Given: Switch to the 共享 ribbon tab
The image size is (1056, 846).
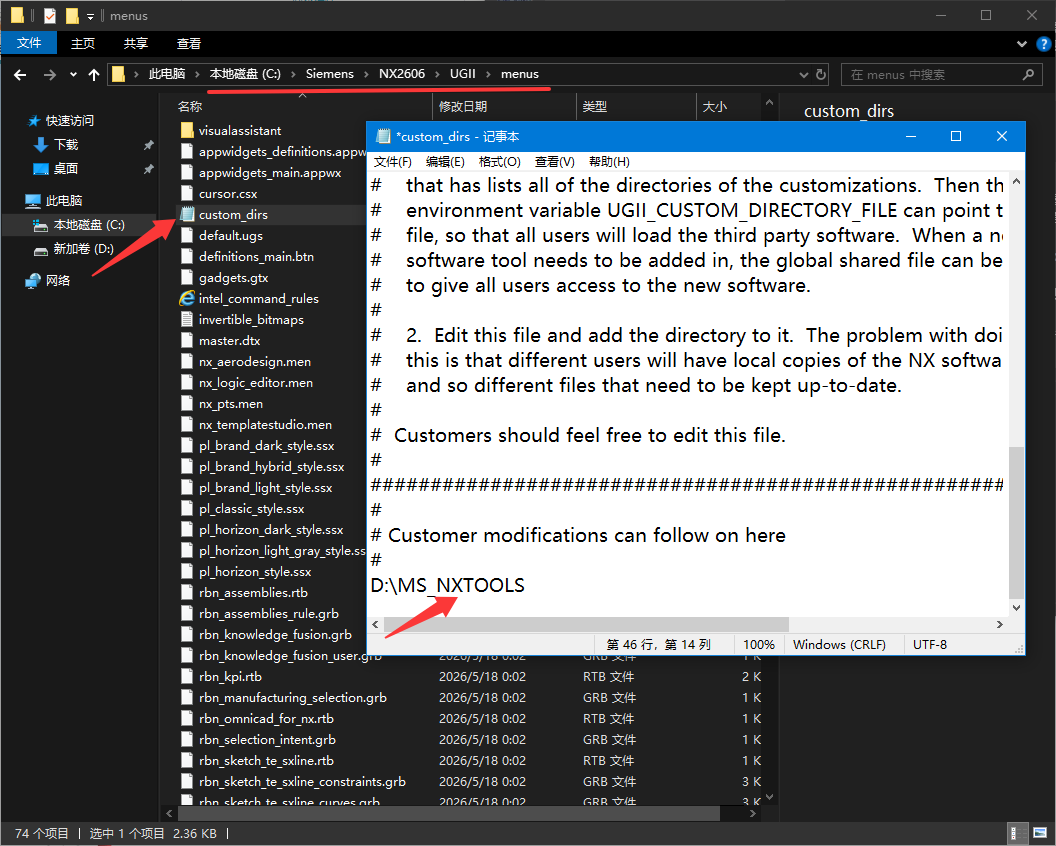Looking at the screenshot, I should (135, 43).
